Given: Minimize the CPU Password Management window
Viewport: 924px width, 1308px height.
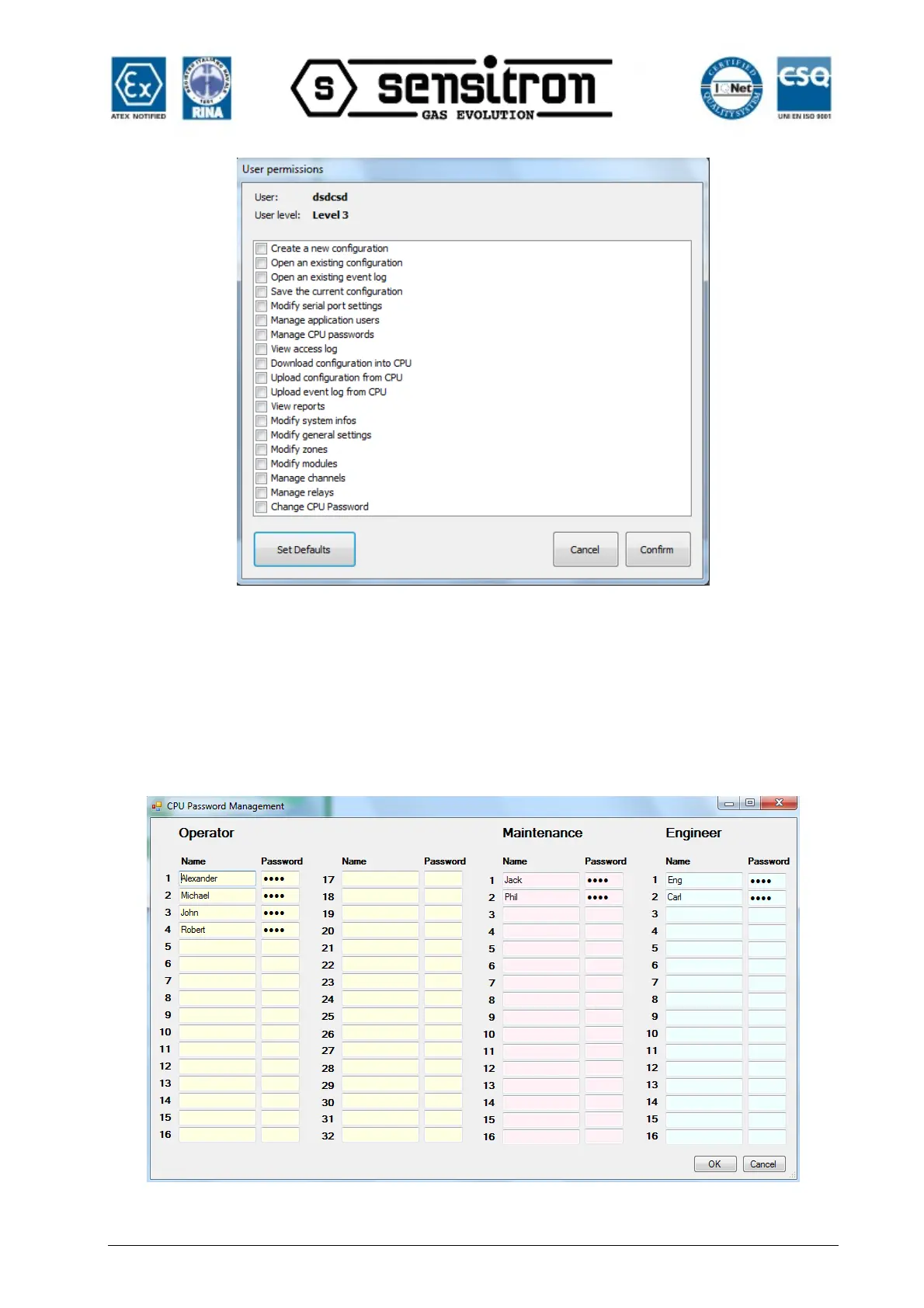Looking at the screenshot, I should pyautogui.click(x=729, y=803).
